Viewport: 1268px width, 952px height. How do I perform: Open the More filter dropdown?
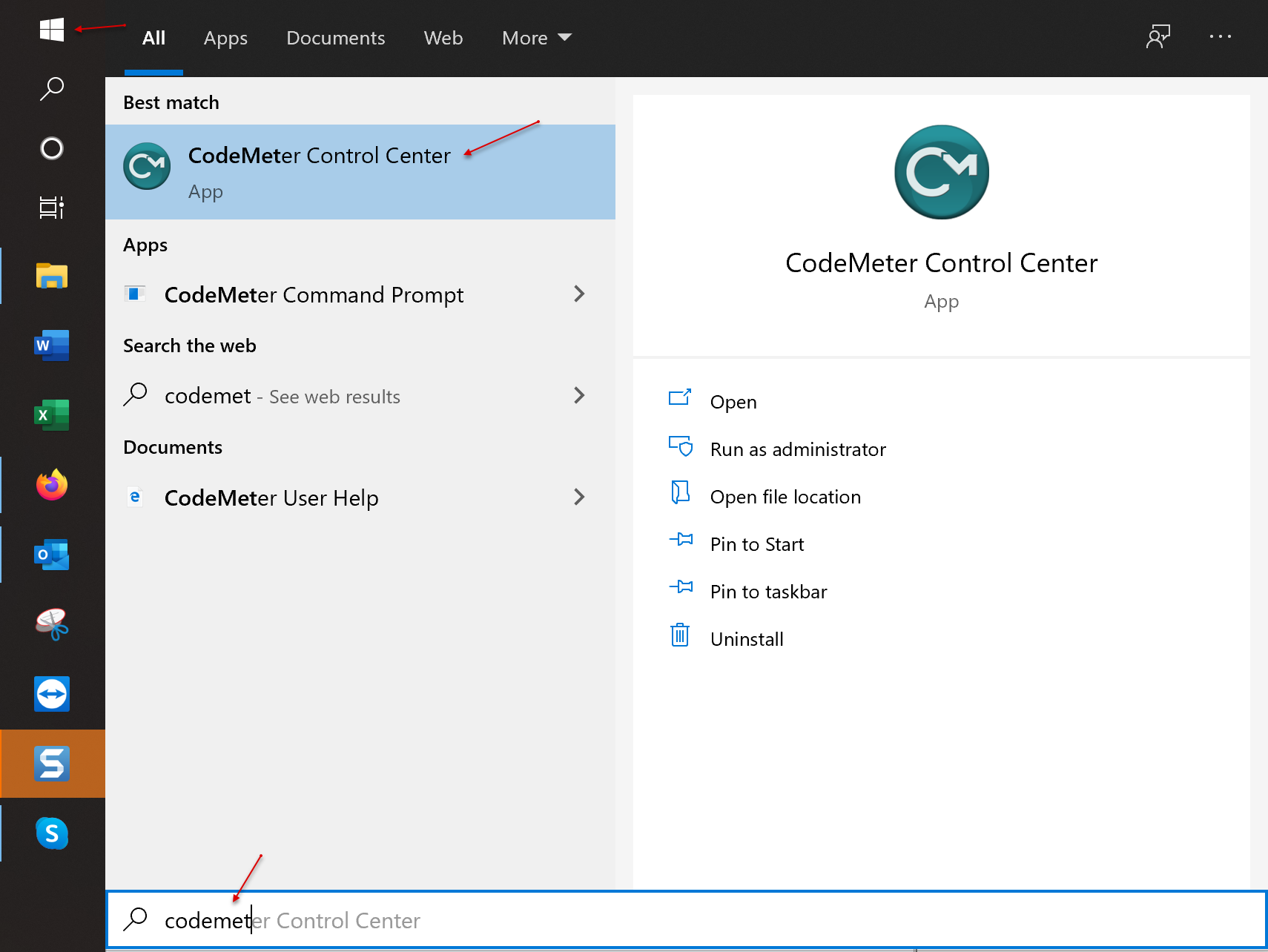pos(536,38)
